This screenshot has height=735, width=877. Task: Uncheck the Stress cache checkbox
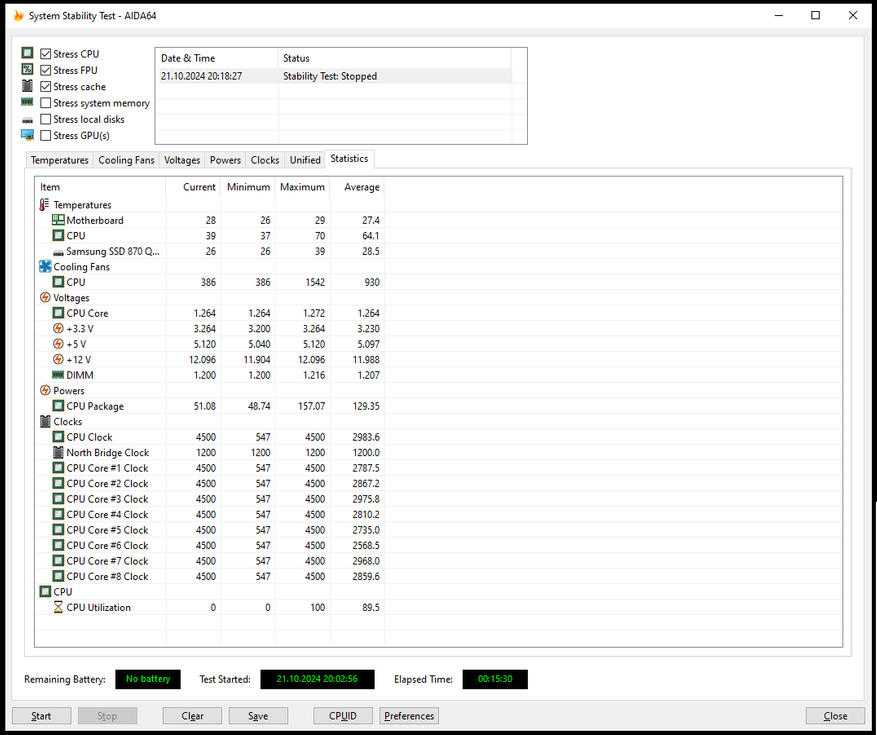click(46, 87)
